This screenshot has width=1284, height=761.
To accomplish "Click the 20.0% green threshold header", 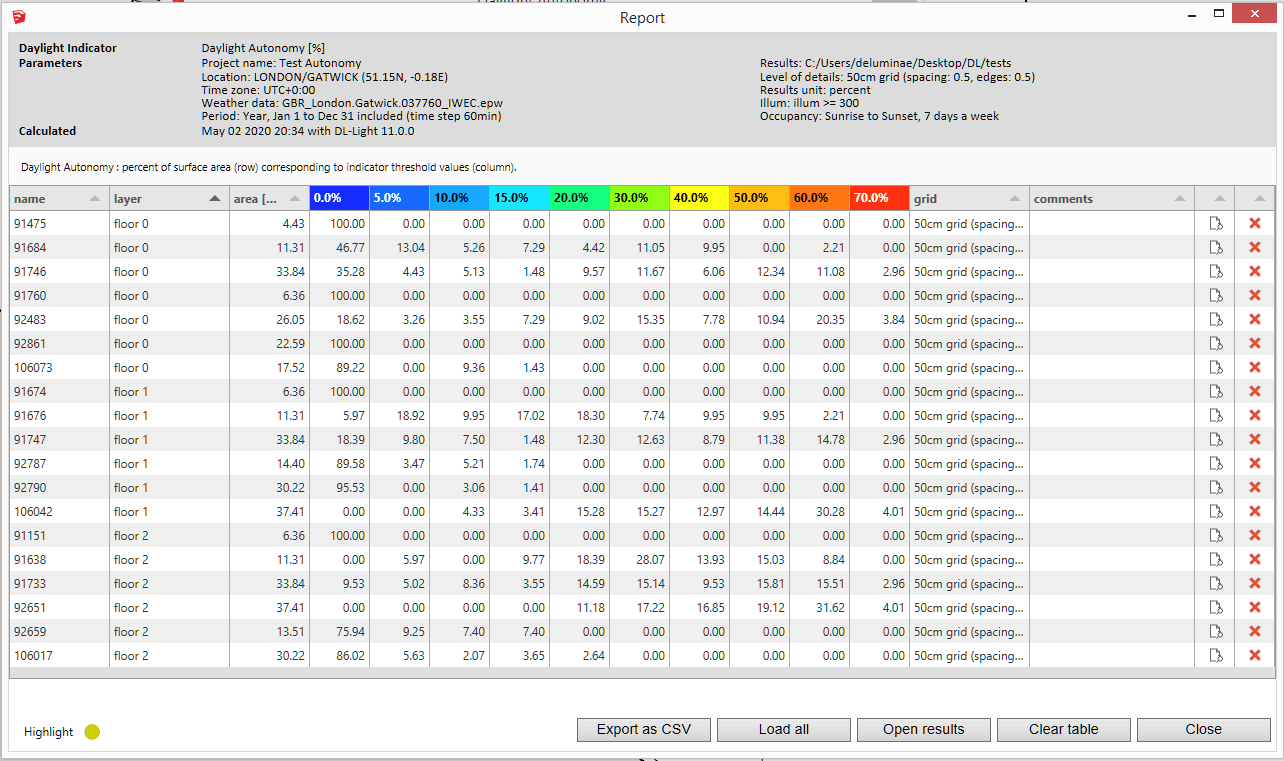I will point(580,198).
